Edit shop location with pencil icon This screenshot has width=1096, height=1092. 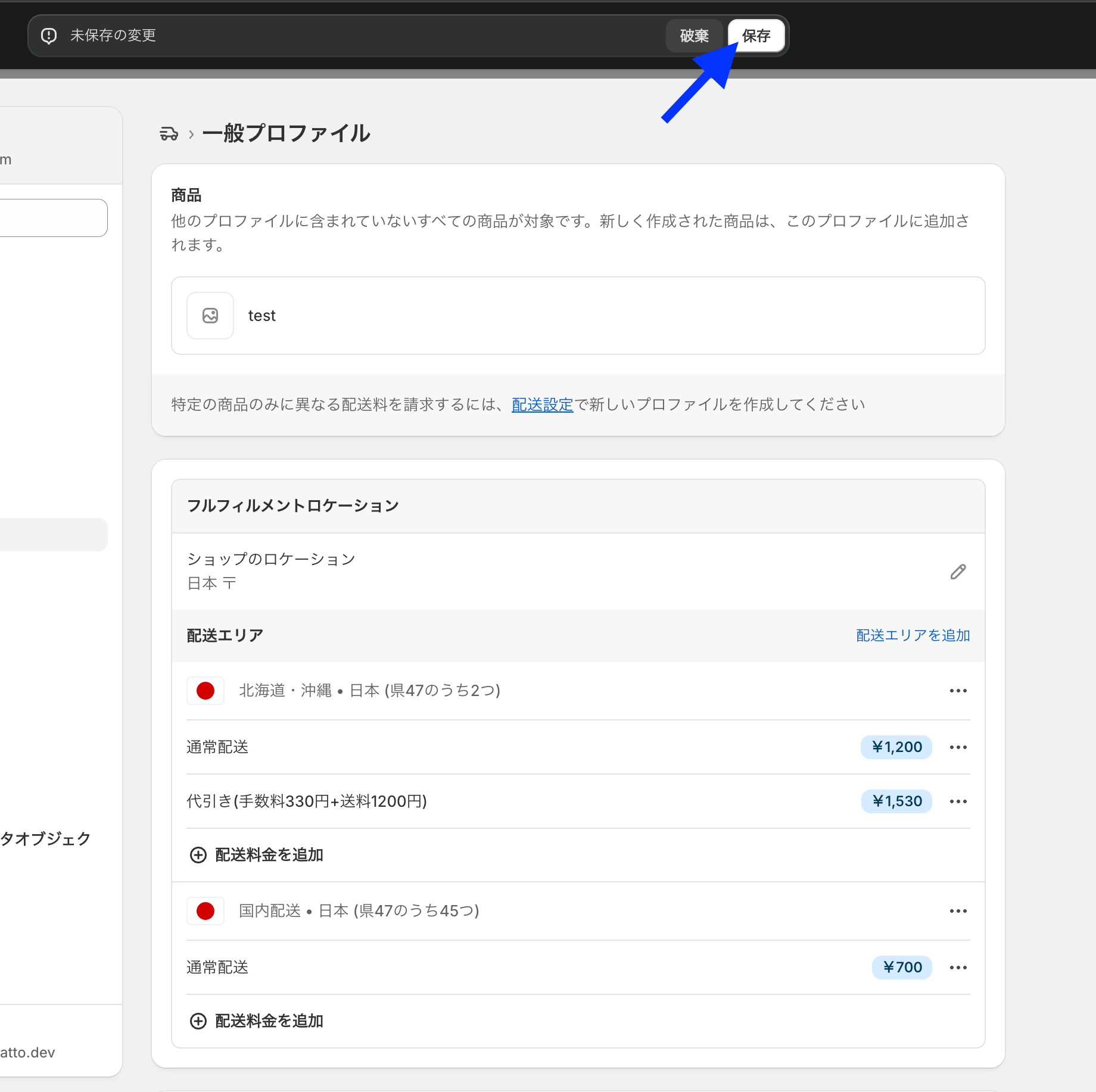[x=958, y=572]
